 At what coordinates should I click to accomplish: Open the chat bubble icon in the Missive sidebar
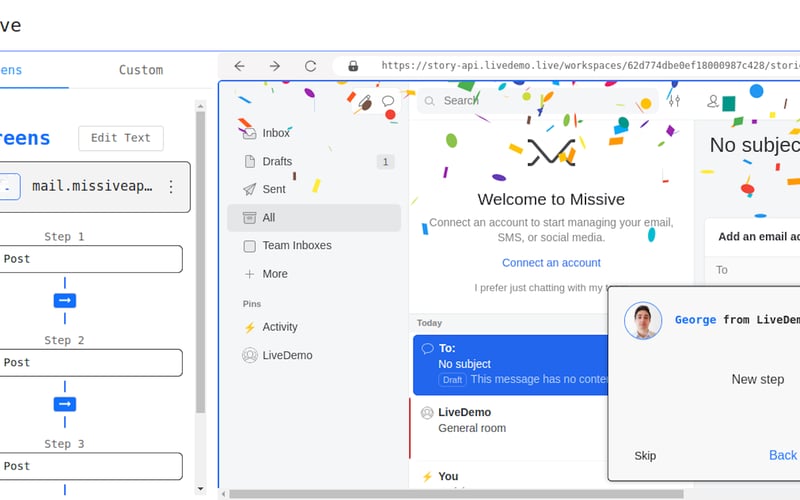[388, 101]
